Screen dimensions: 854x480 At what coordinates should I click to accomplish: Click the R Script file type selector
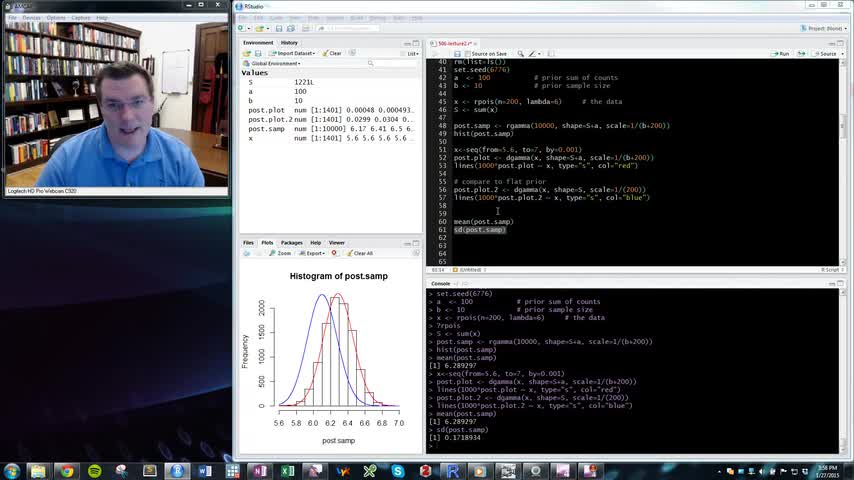[832, 270]
